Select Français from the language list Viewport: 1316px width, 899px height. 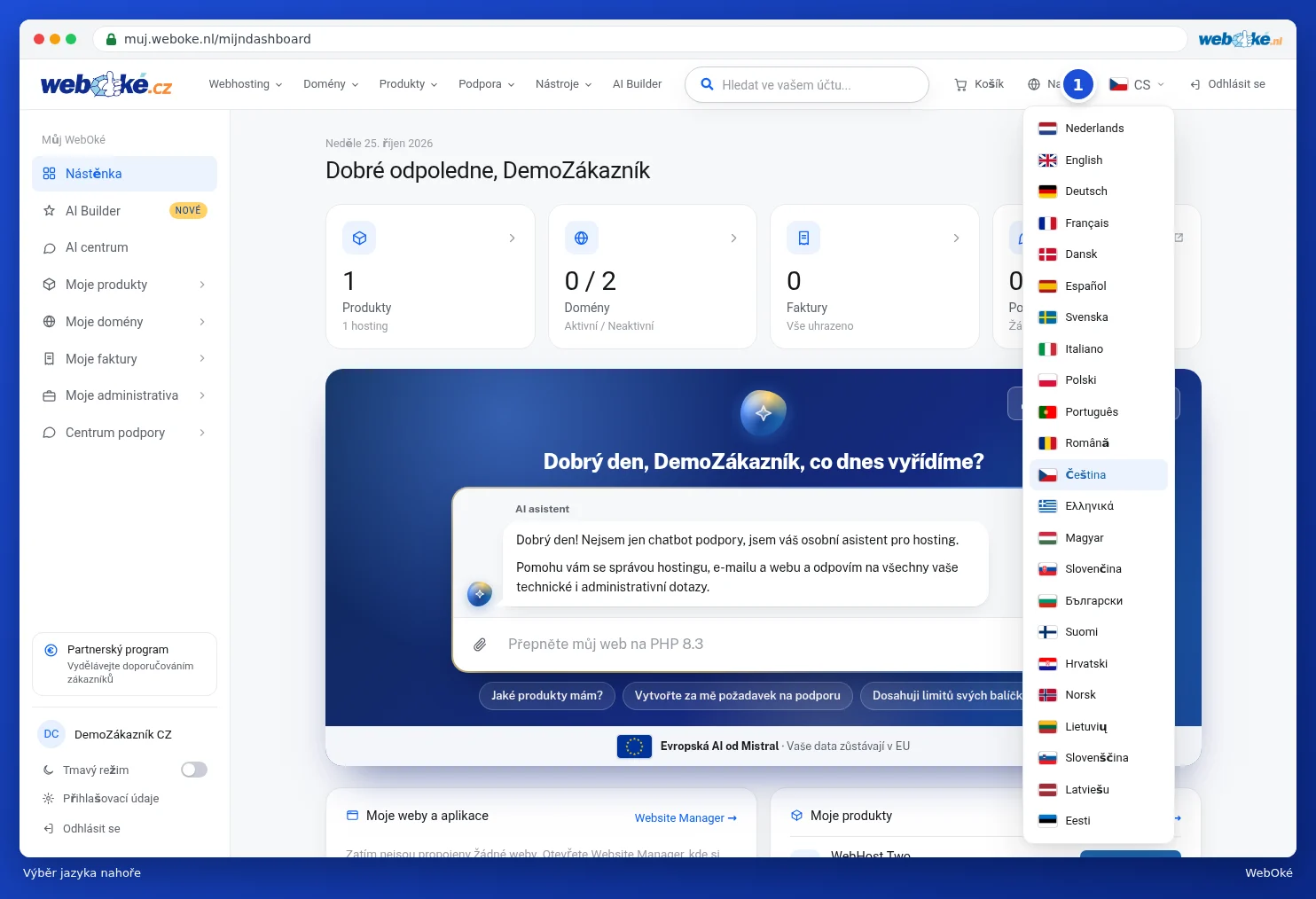[x=1099, y=223]
